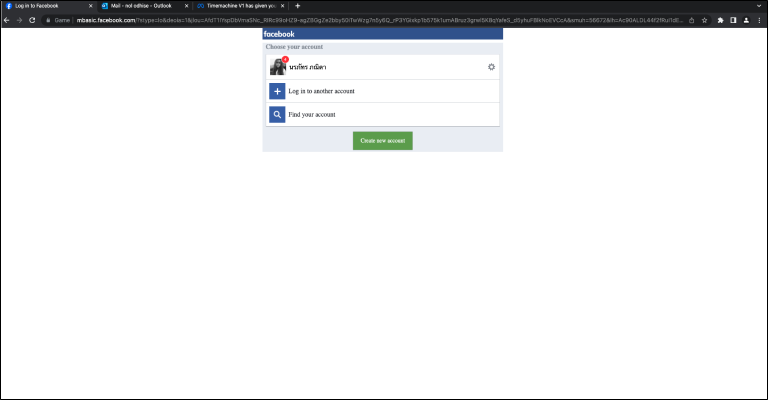Image resolution: width=768 pixels, height=400 pixels.
Task: Switch to Log in to Facebook tab
Action: 48,6
